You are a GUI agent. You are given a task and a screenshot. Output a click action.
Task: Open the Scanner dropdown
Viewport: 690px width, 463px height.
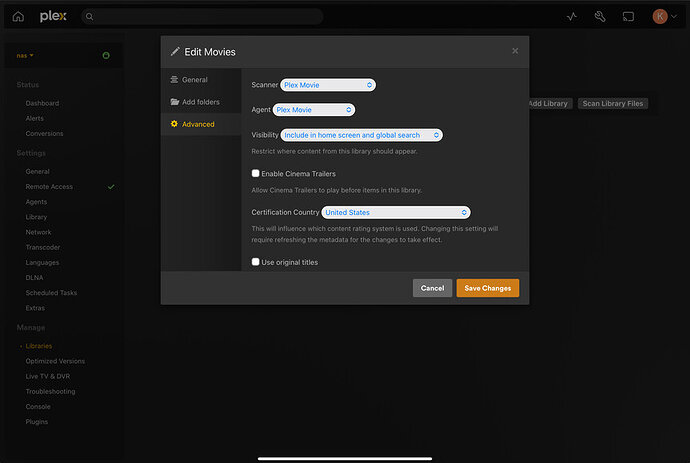tap(328, 85)
